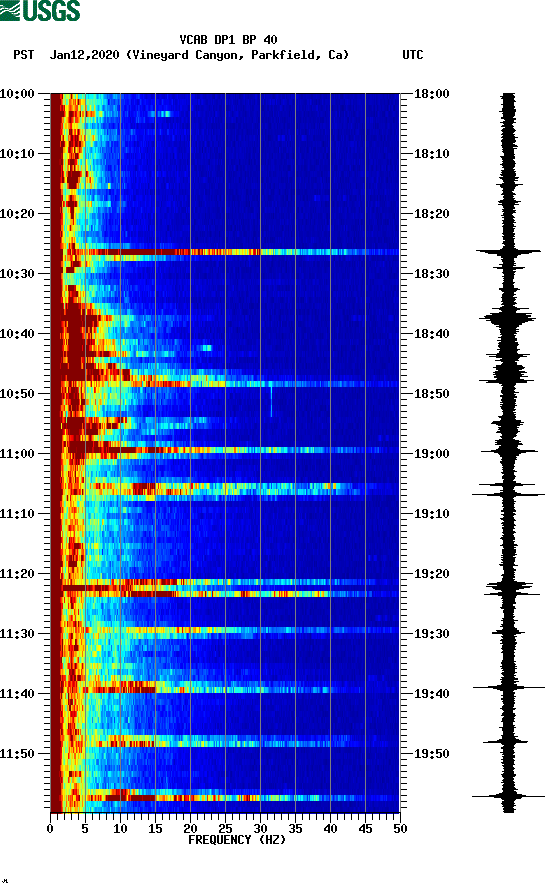552x892 pixels.
Task: Click the '10' frequency axis label
Action: click(120, 829)
